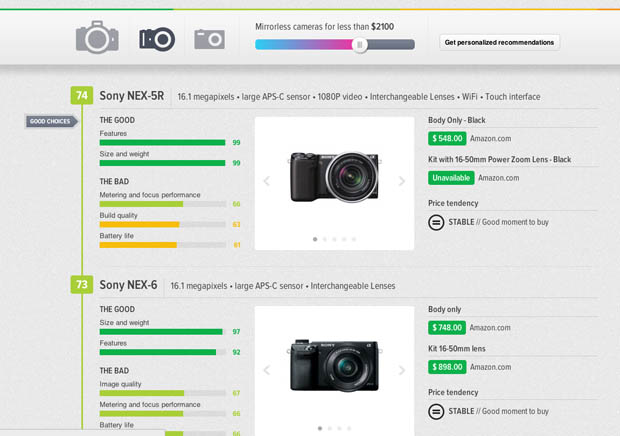This screenshot has height=436, width=620.
Task: Click NEX-5R Battery life bar
Action: (x=163, y=245)
